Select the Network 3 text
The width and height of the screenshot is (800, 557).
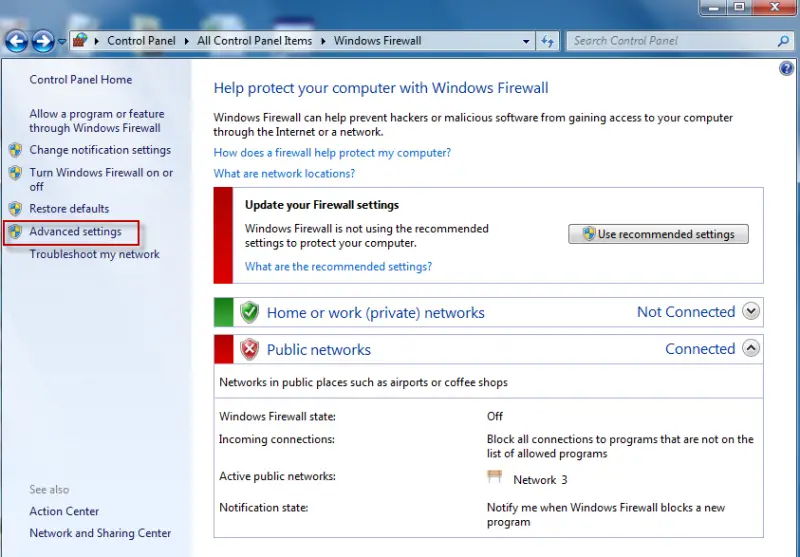[540, 480]
